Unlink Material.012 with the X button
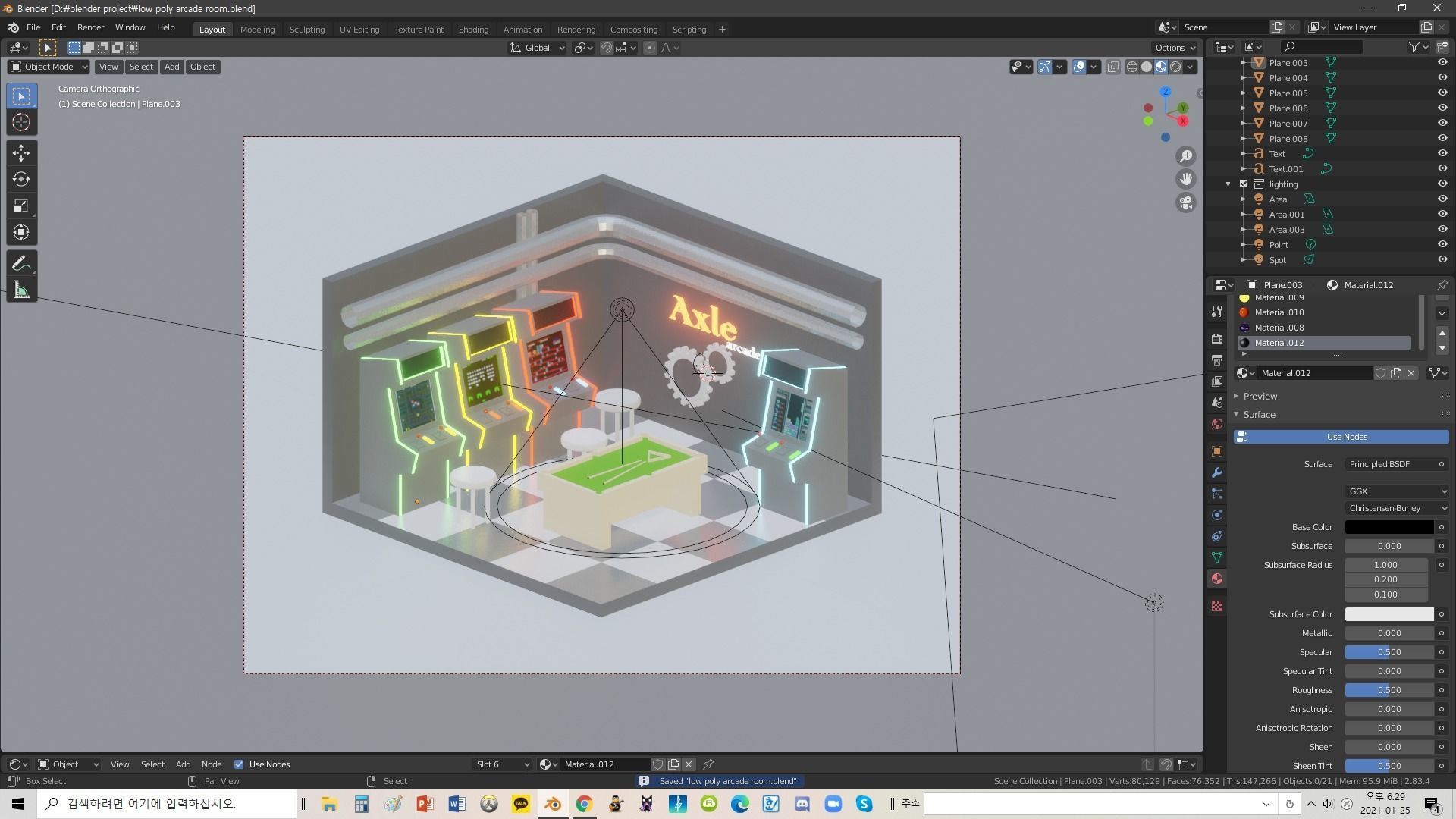Viewport: 1456px width, 819px height. 1411,373
